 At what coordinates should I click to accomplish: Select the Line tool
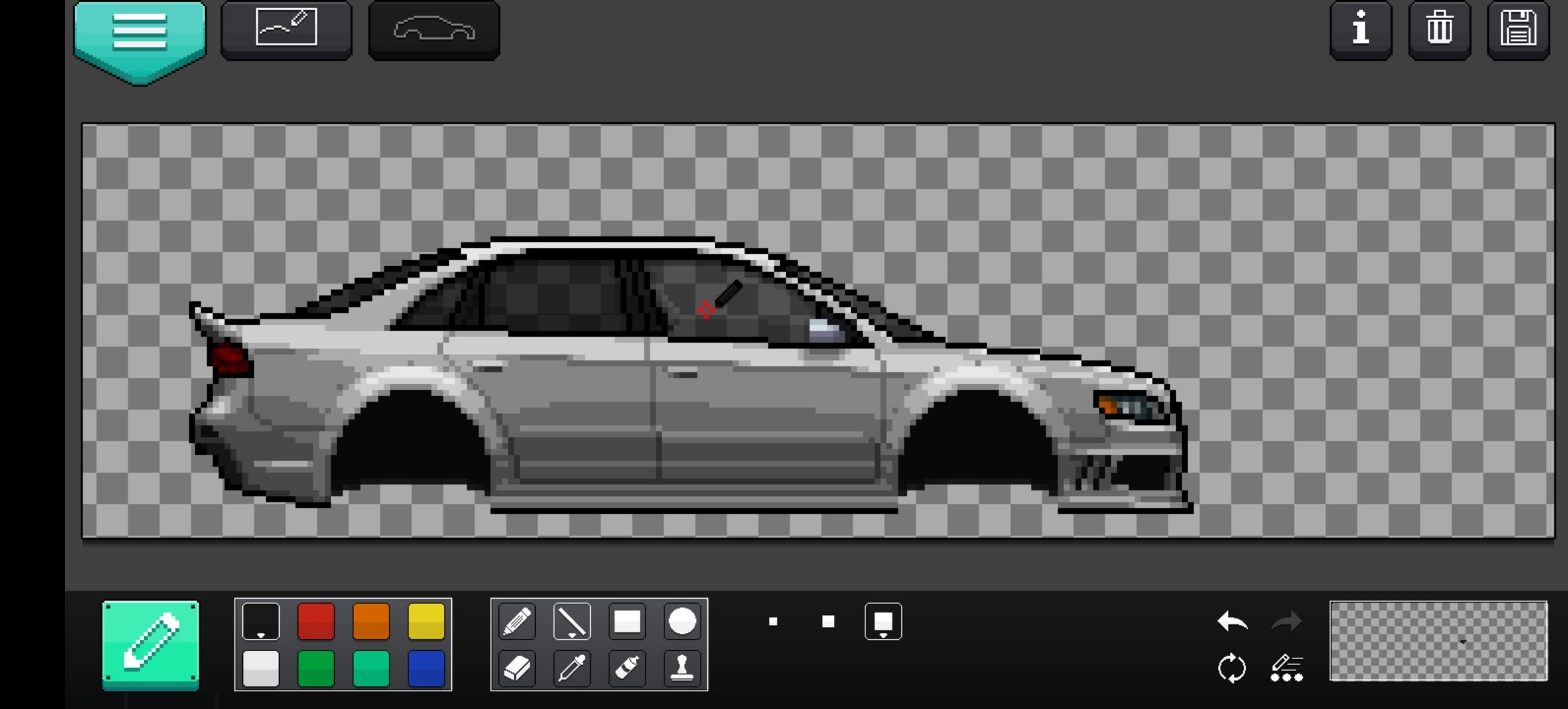click(x=572, y=621)
